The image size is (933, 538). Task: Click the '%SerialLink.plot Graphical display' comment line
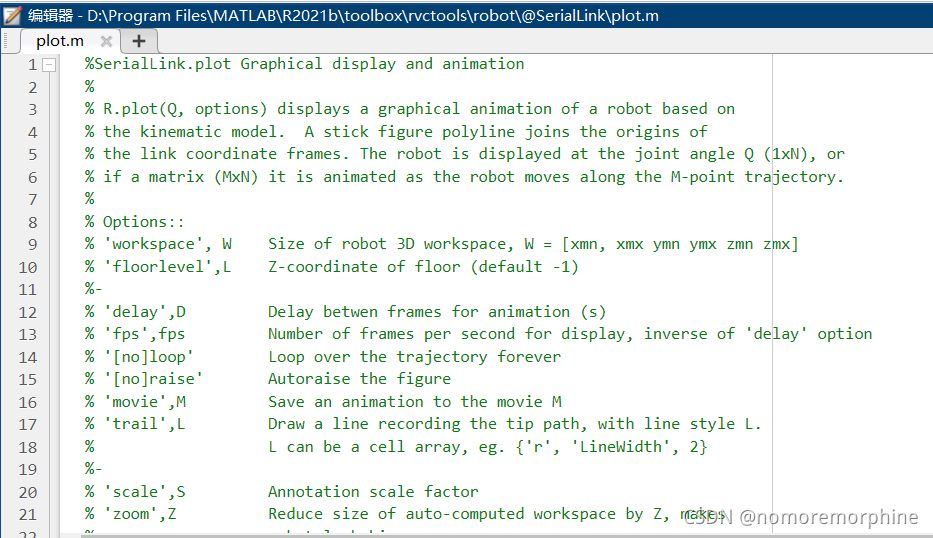304,64
